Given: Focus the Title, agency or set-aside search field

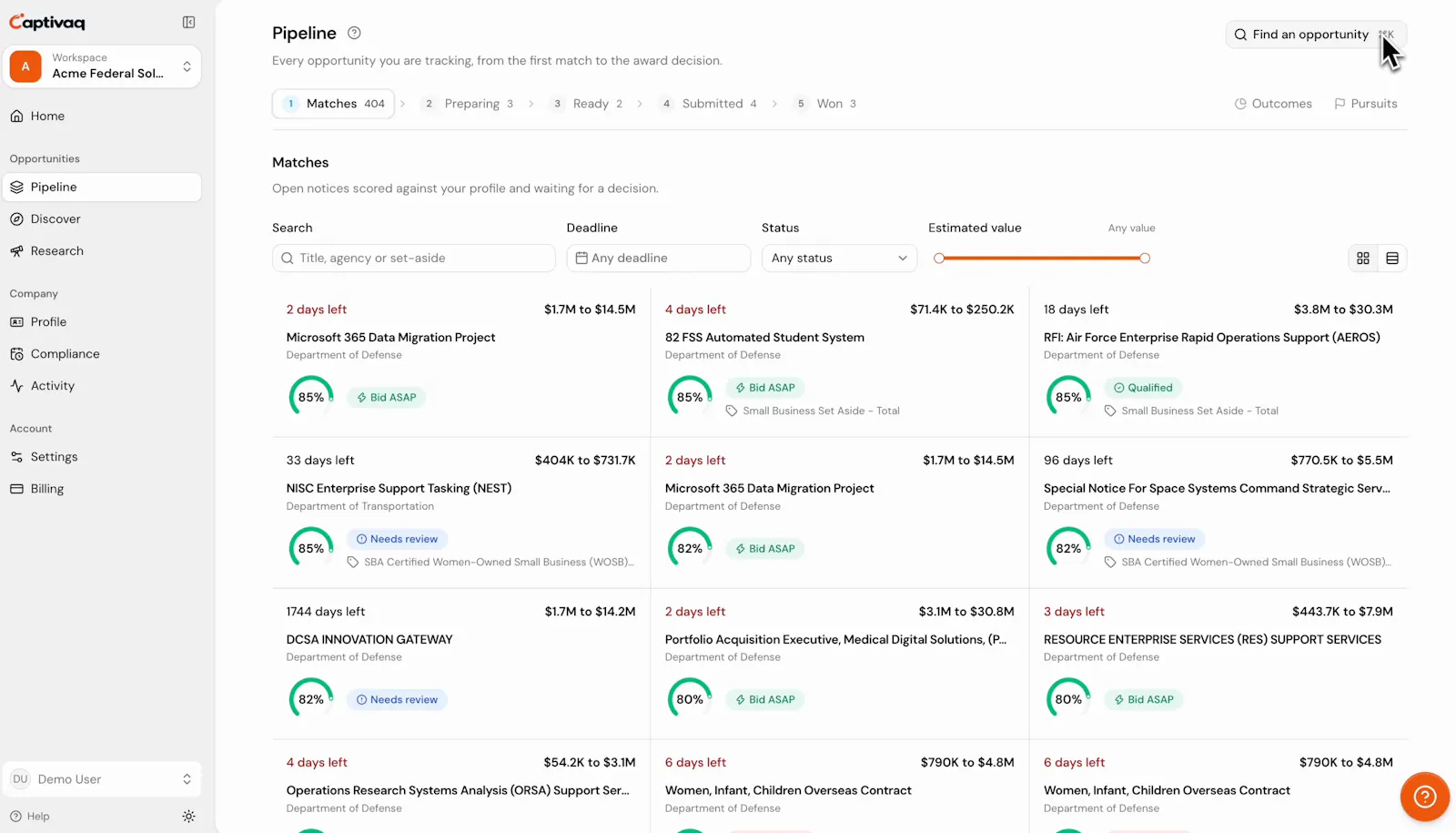Looking at the screenshot, I should point(414,259).
